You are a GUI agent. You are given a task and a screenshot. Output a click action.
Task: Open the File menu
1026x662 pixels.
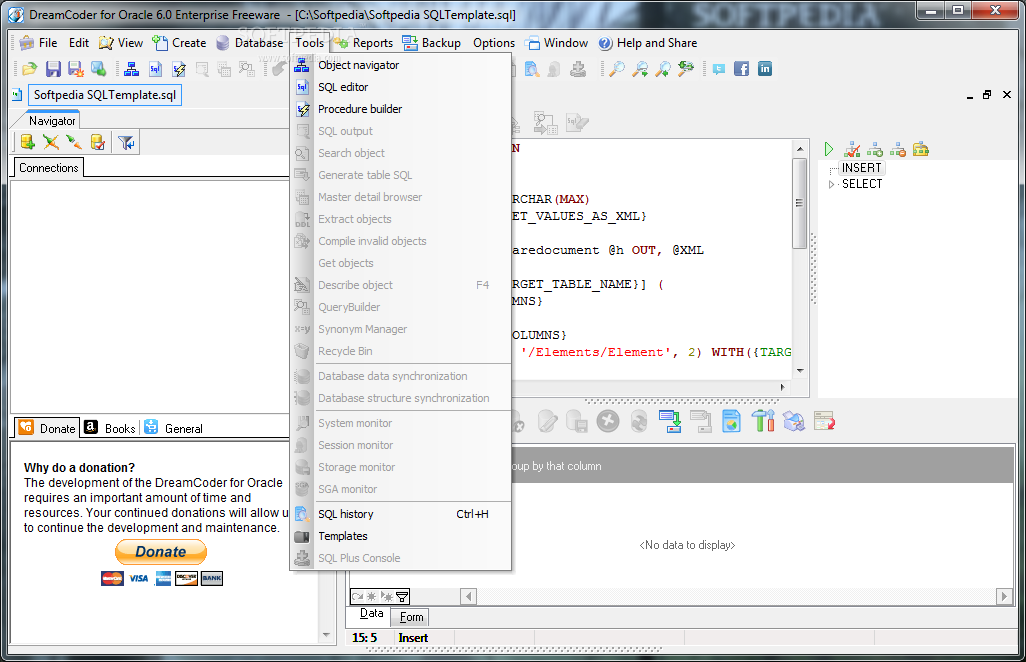pyautogui.click(x=38, y=43)
